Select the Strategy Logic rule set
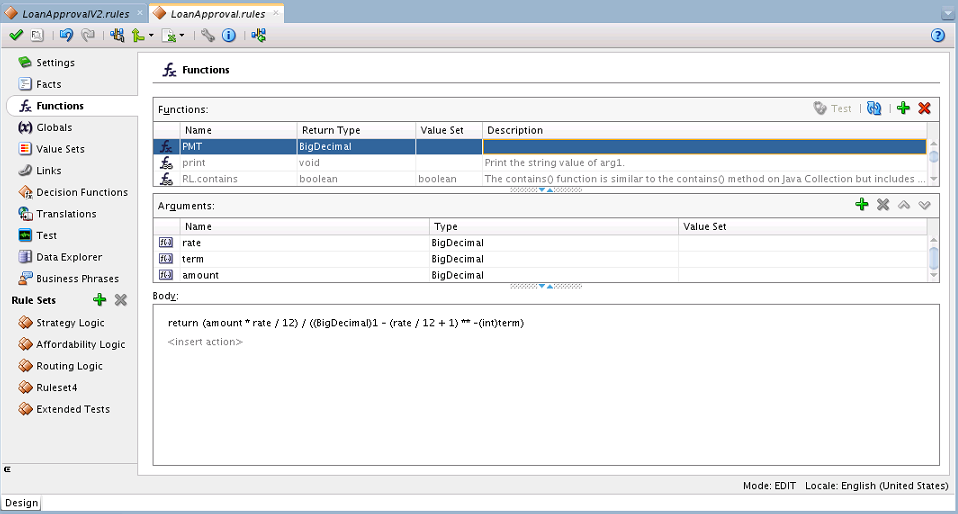958x514 pixels. [70, 323]
